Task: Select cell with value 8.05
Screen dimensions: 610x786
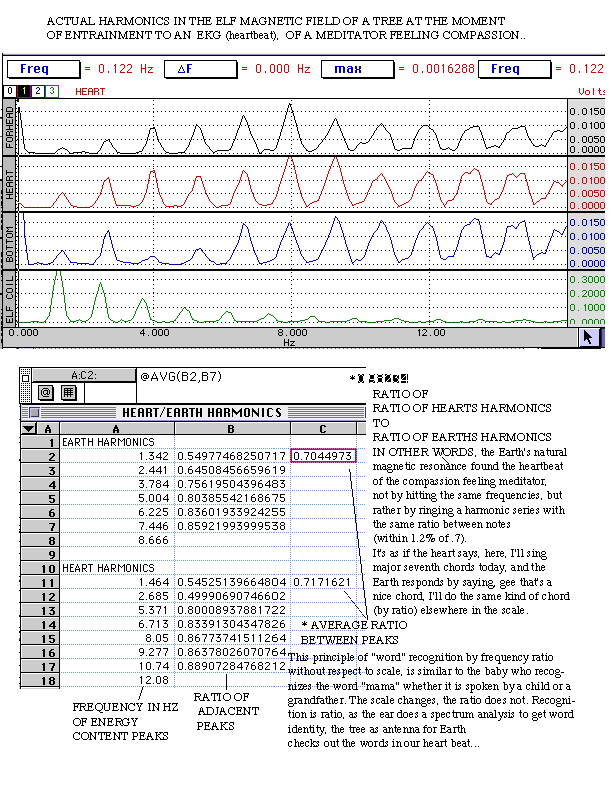Action: (117, 639)
